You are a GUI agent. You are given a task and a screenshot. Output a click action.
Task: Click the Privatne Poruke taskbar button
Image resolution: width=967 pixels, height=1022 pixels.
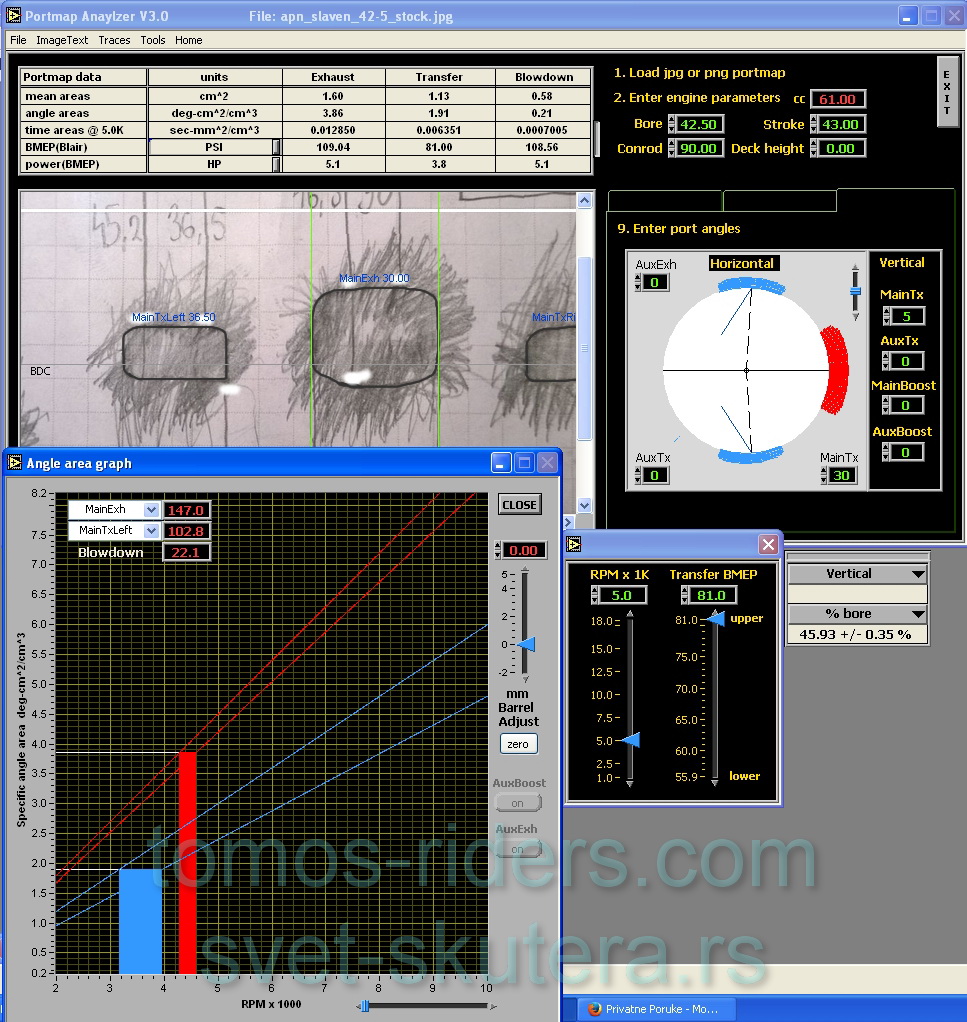[659, 1009]
